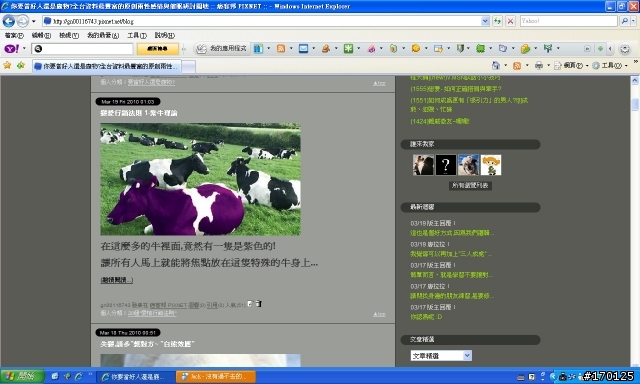Click the address bar URL field
The image size is (640, 384).
tap(261, 21)
